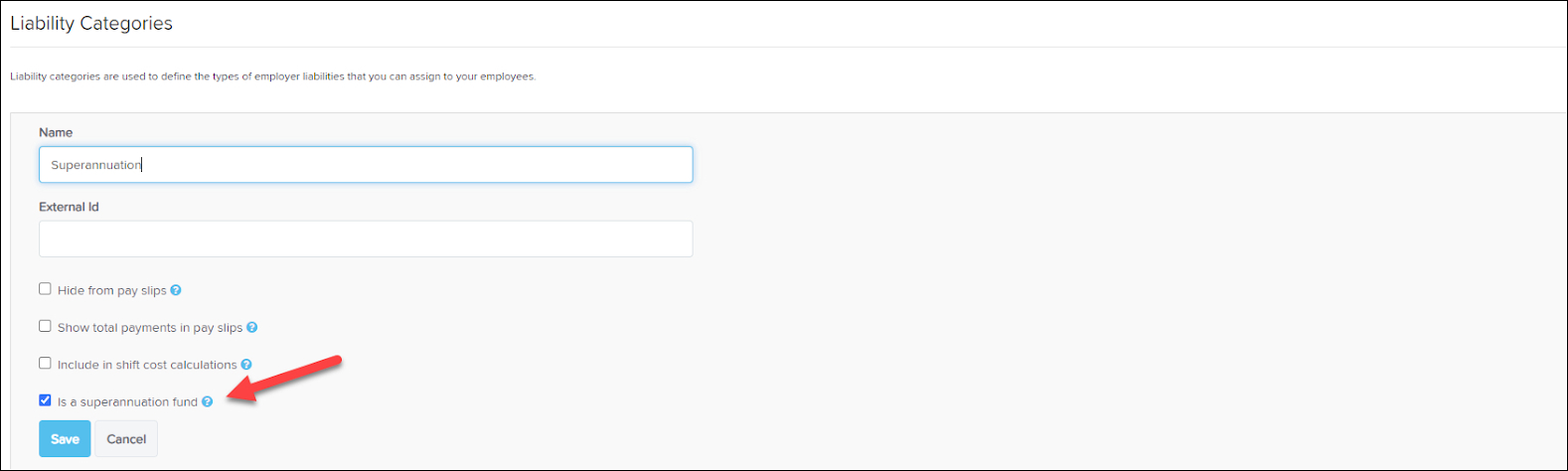Viewport: 1568px width, 471px height.
Task: Open help icon for Include in shift cost calculations
Action: point(246,365)
